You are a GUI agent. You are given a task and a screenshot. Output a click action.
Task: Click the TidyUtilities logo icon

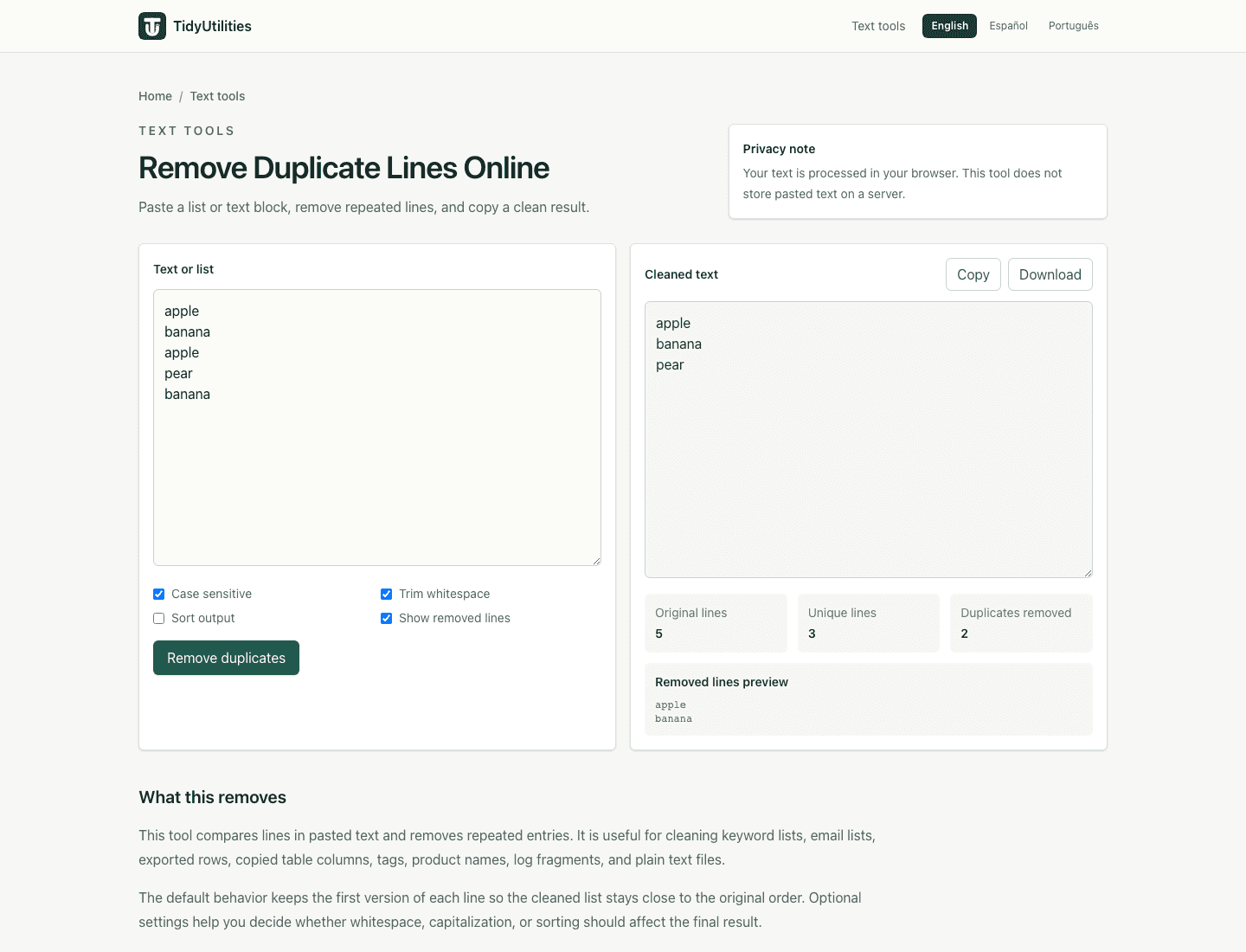tap(152, 26)
